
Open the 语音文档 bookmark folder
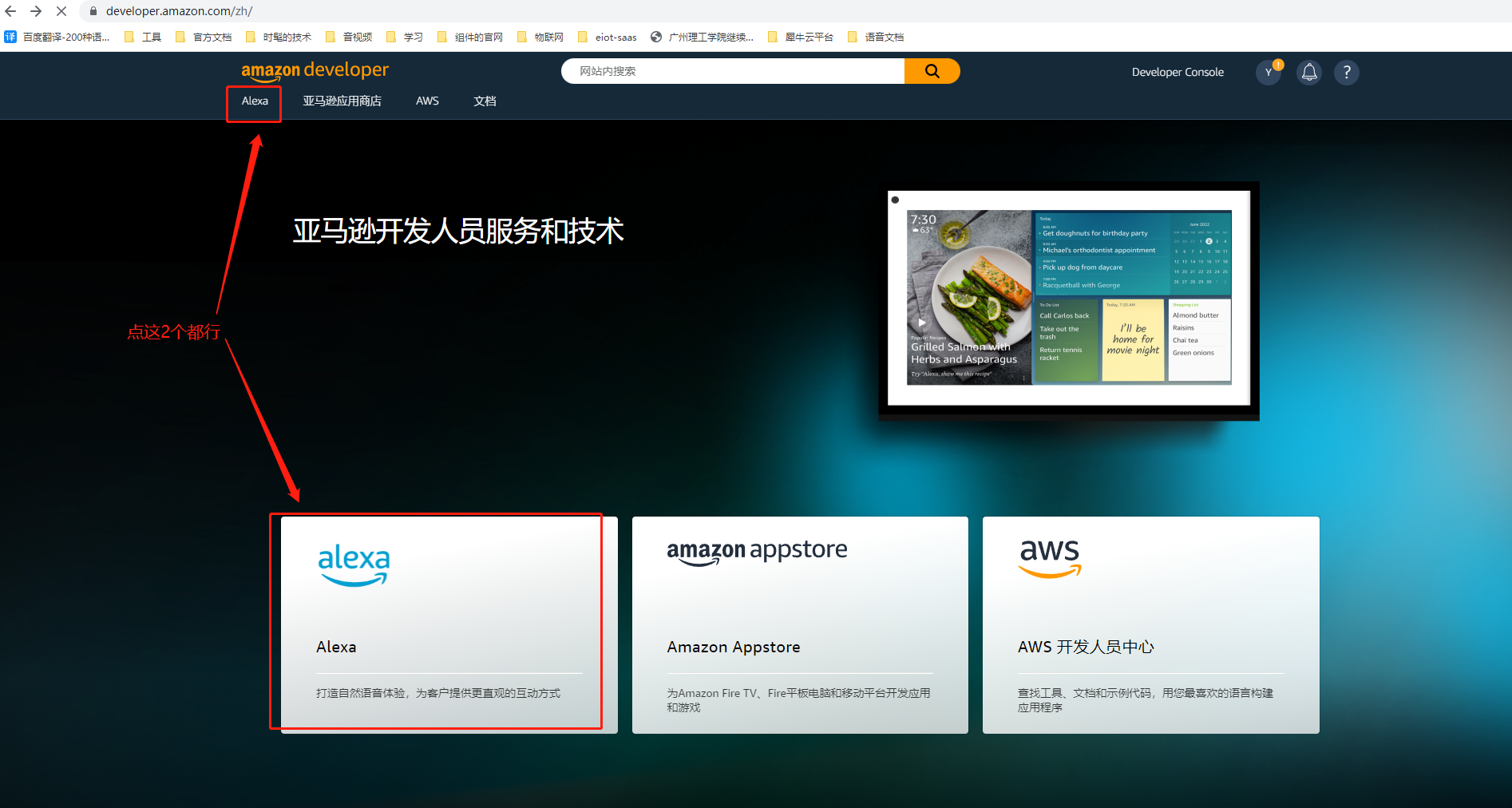coord(876,37)
